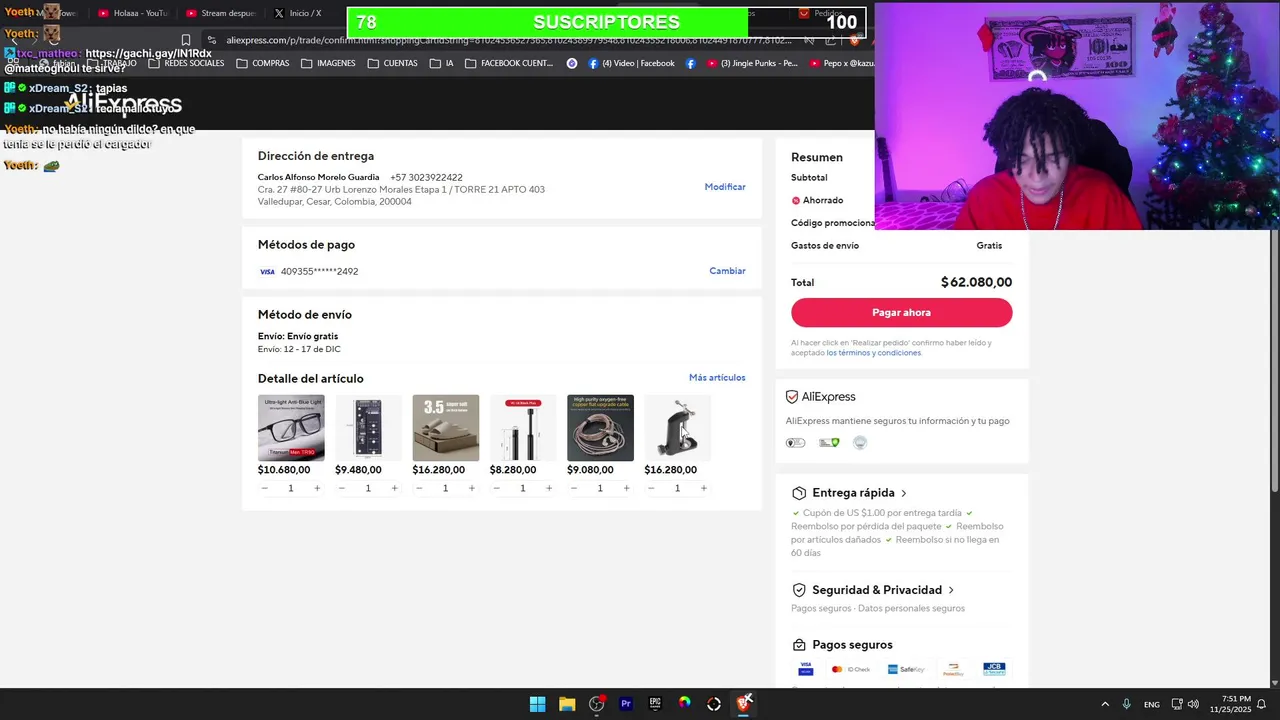Image resolution: width=1280 pixels, height=720 pixels.
Task: Open the COMPRAS bookmarks folder
Action: tap(263, 63)
